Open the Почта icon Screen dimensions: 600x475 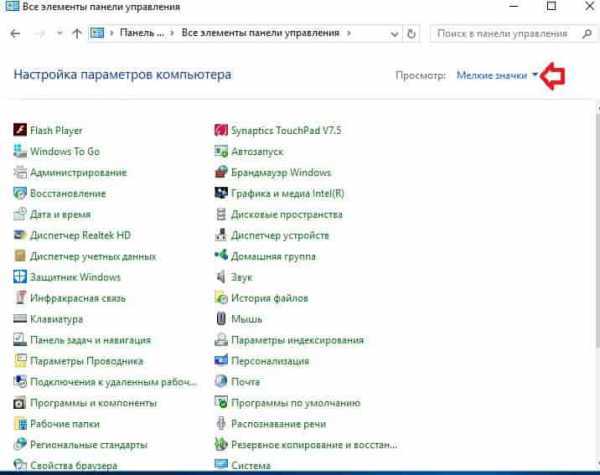221,382
